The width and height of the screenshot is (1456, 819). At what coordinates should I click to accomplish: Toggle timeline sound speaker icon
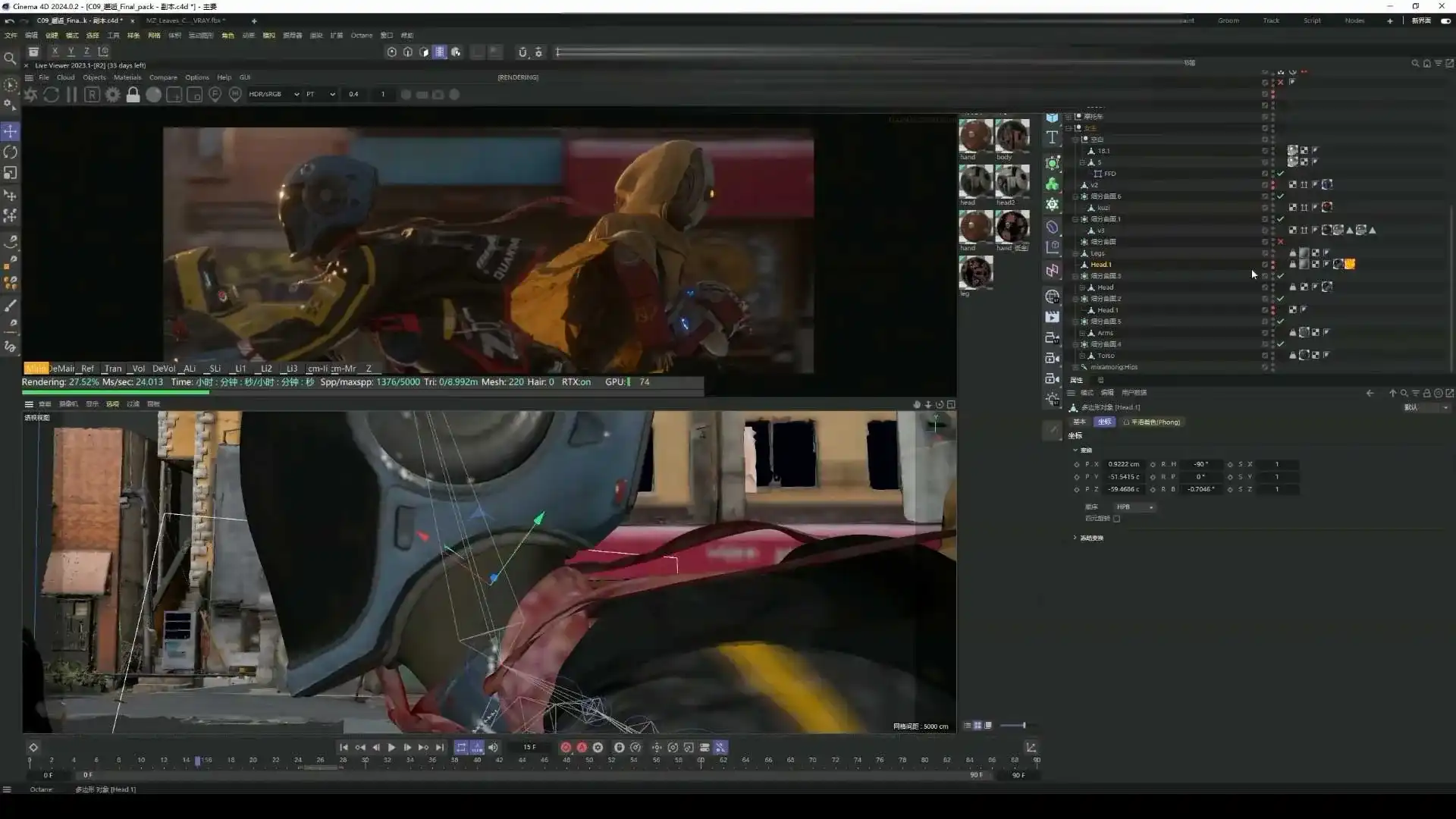[x=493, y=748]
